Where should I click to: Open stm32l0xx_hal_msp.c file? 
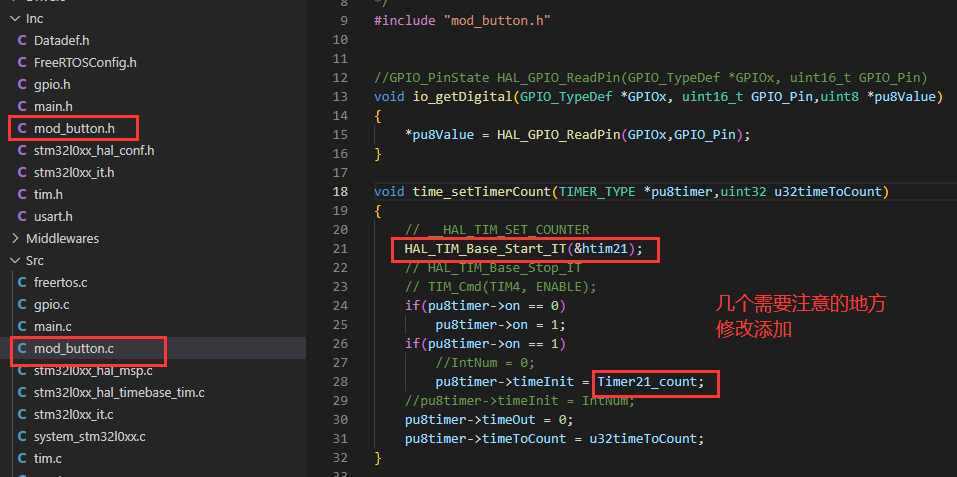(x=93, y=370)
